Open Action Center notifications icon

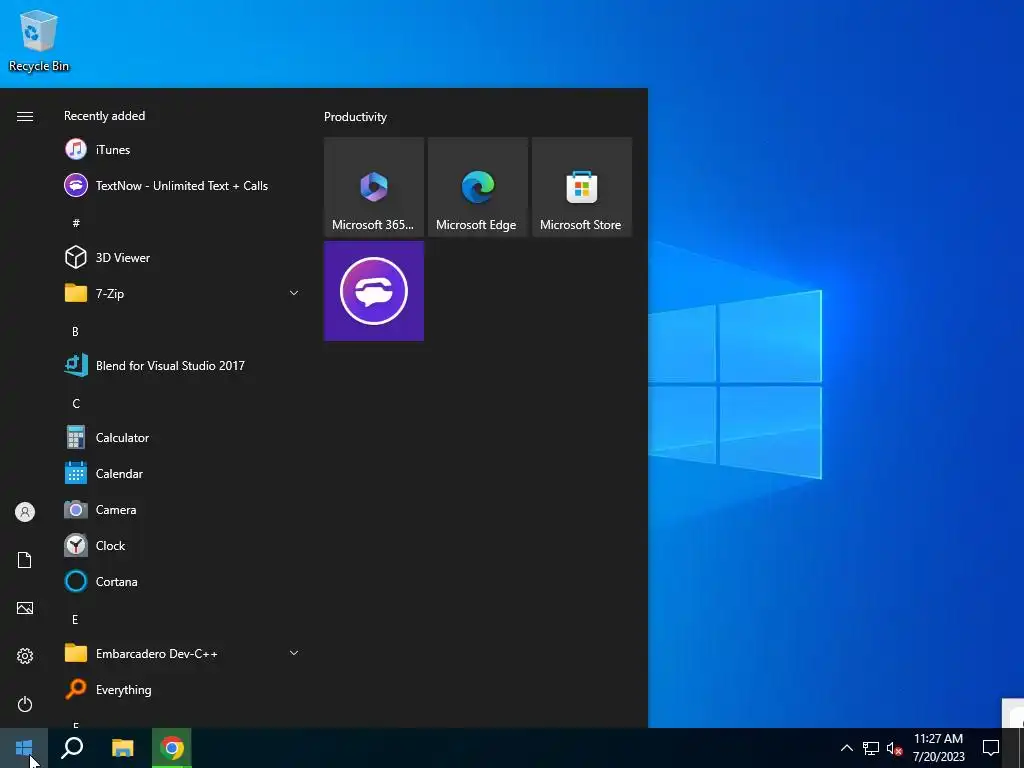(991, 748)
